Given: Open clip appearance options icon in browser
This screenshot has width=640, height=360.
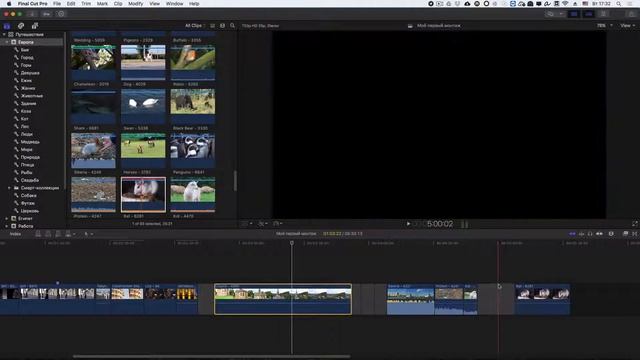Looking at the screenshot, I should [222, 26].
